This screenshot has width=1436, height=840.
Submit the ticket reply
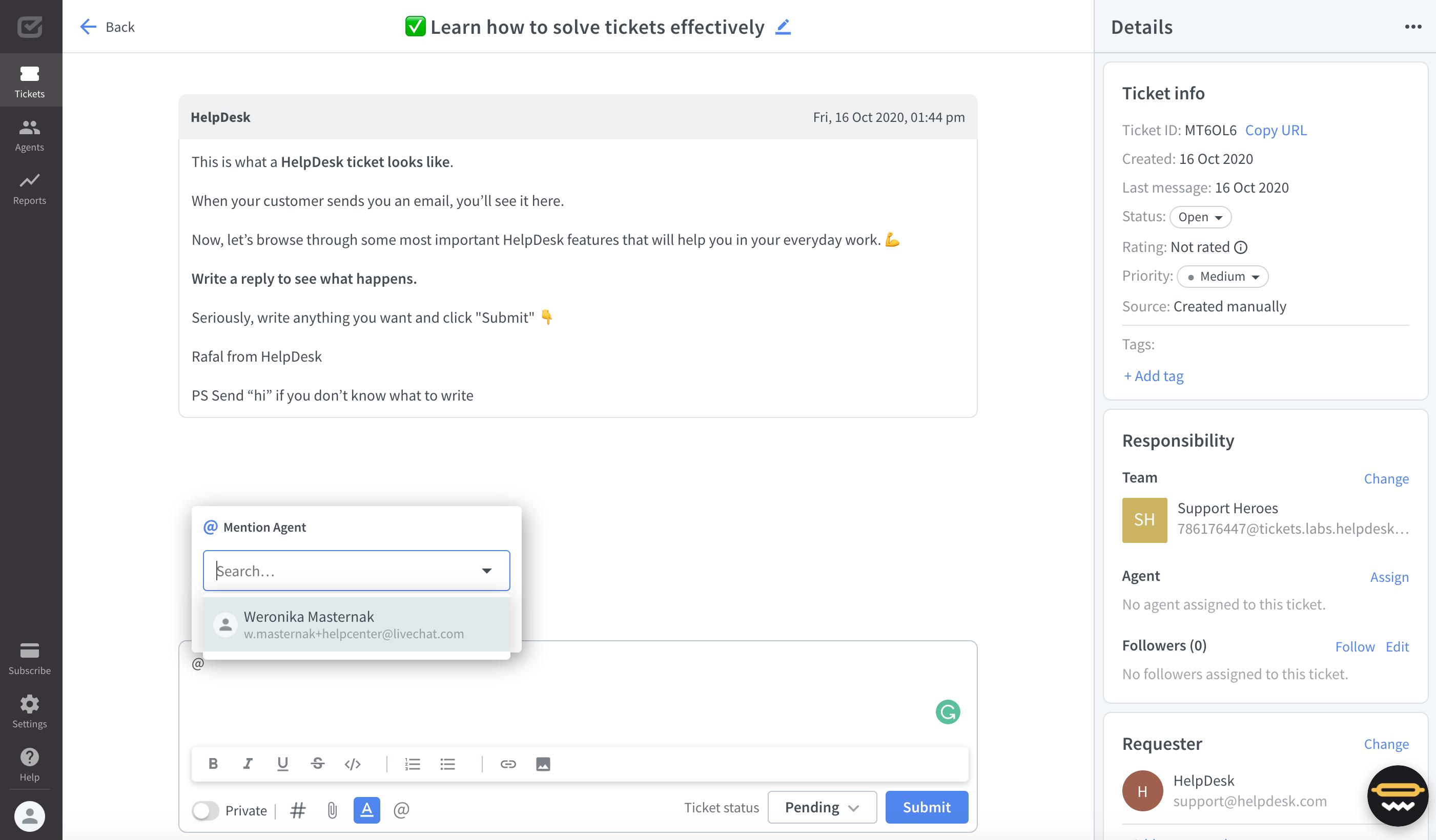coord(927,807)
